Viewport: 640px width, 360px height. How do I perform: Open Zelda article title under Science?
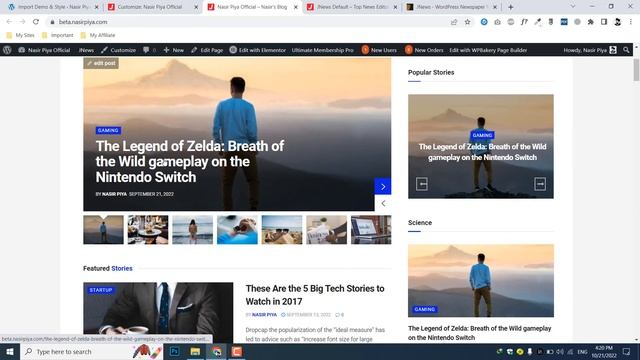(480, 333)
